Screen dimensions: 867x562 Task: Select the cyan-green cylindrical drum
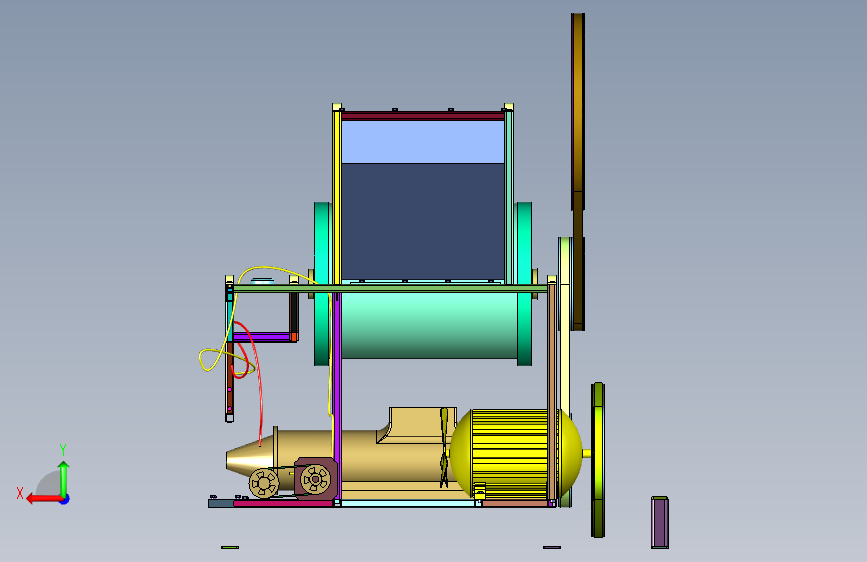click(x=430, y=325)
